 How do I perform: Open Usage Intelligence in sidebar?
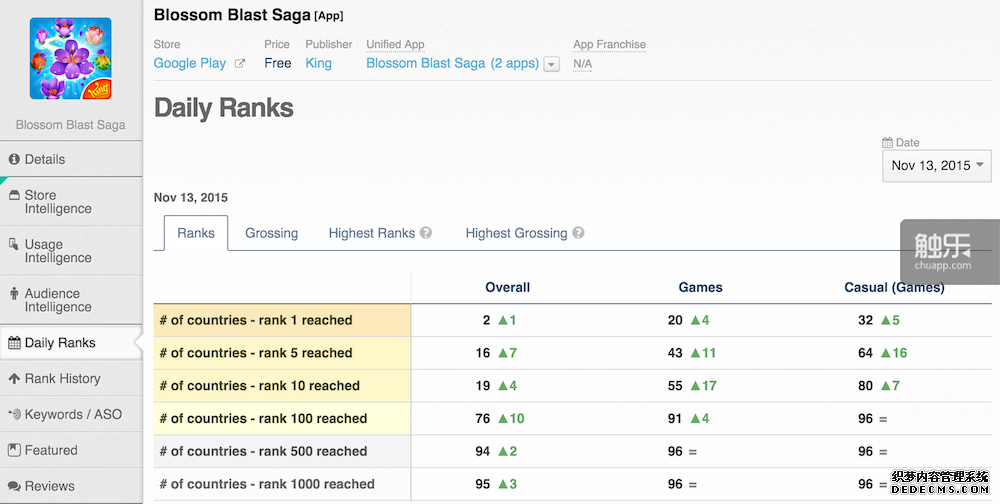tap(71, 251)
